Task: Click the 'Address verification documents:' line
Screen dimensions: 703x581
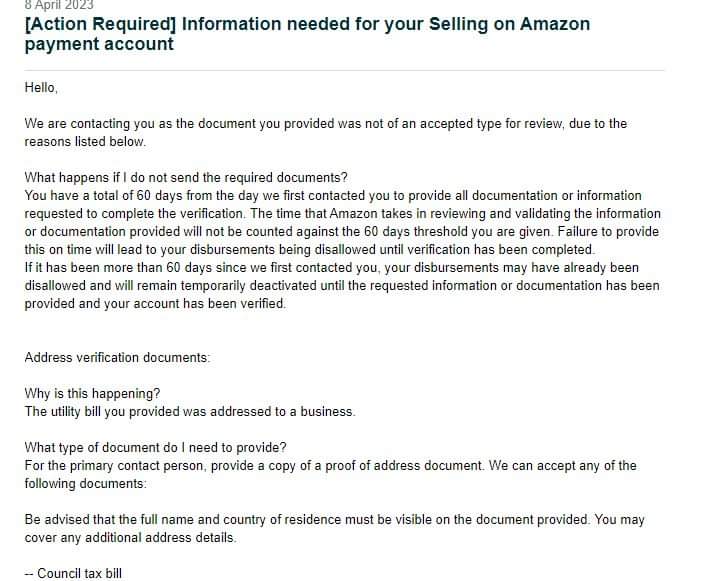Action: coord(117,358)
